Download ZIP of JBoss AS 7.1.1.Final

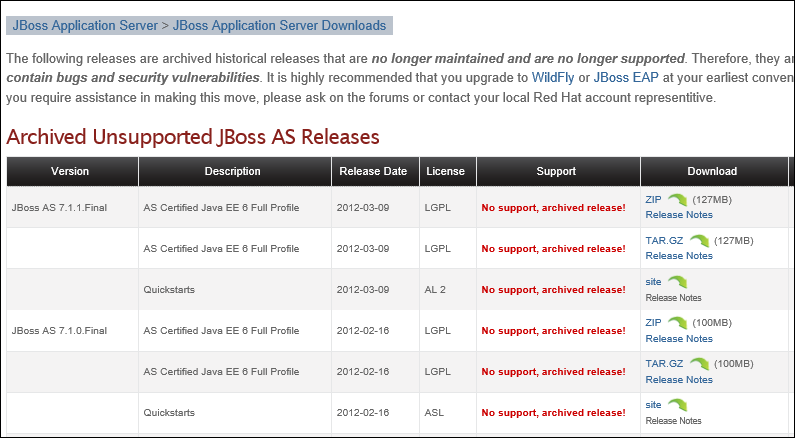pos(653,200)
